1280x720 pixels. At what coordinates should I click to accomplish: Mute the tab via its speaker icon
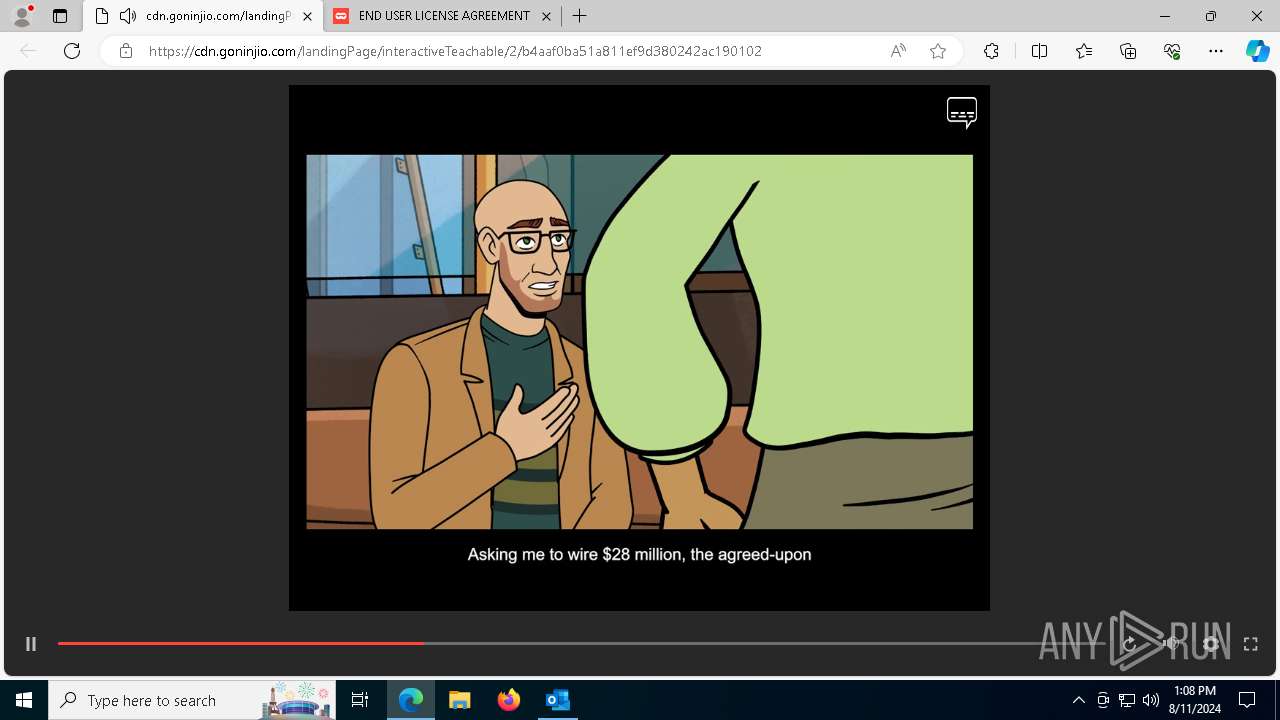point(127,16)
